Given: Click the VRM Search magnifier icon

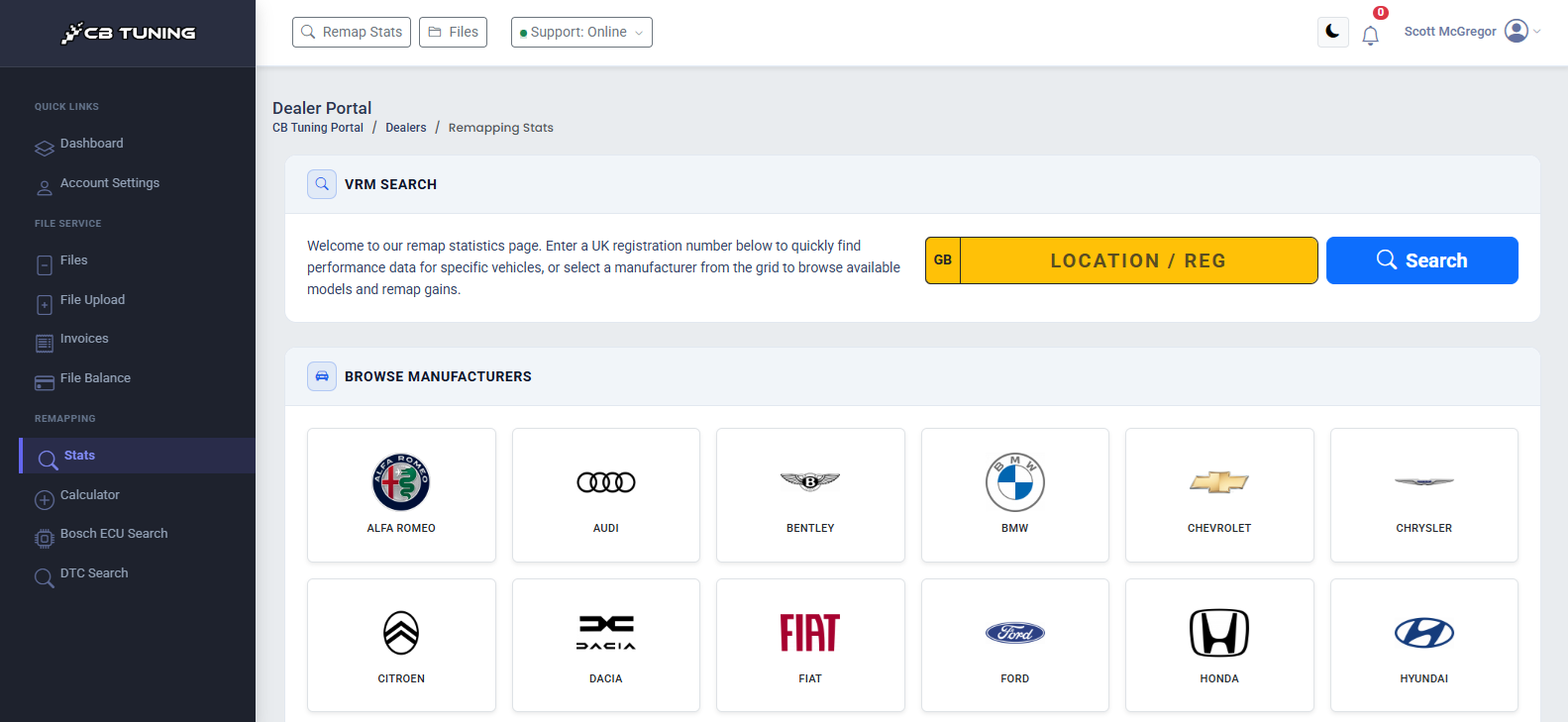Looking at the screenshot, I should [322, 184].
